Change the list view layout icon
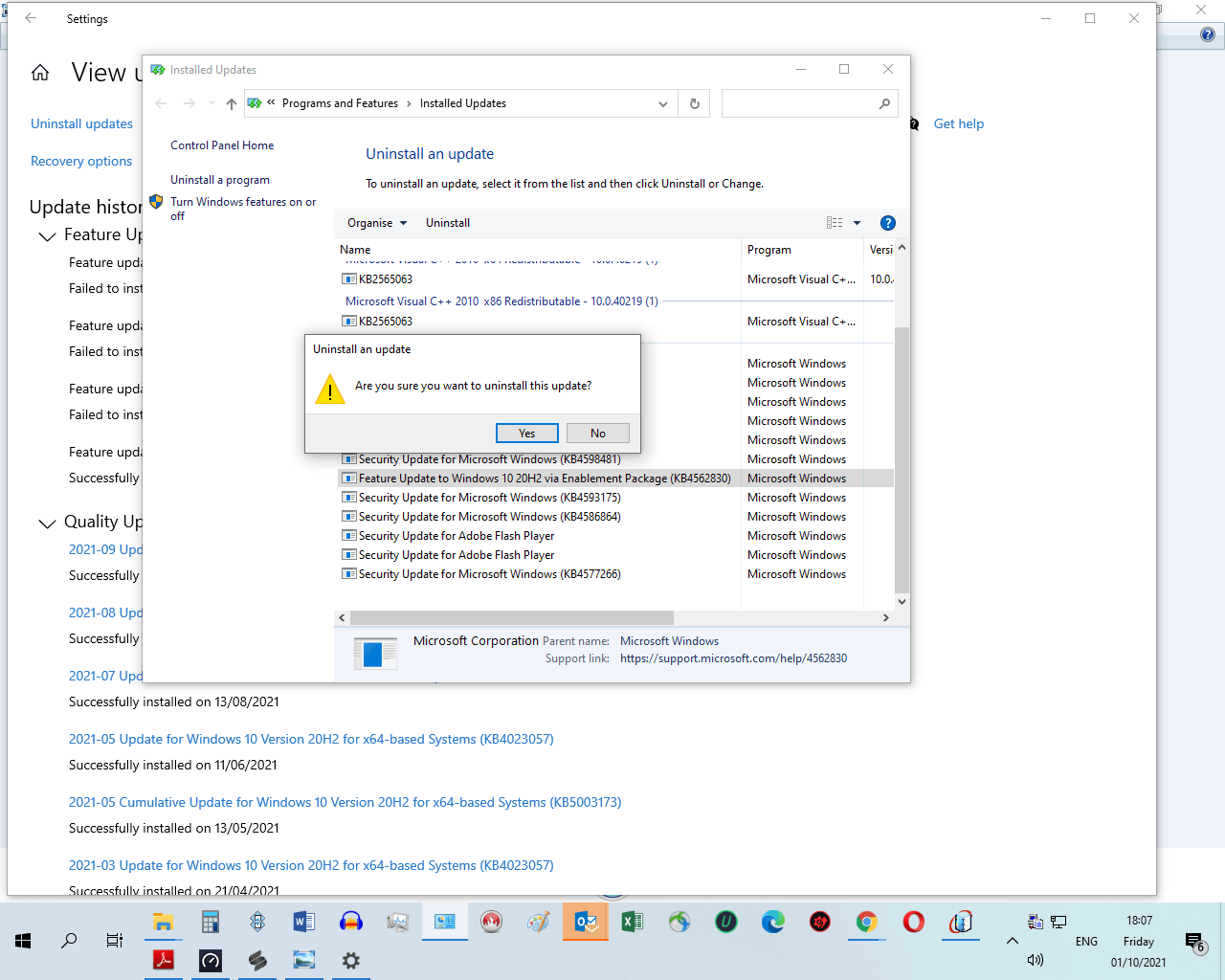 pos(835,223)
